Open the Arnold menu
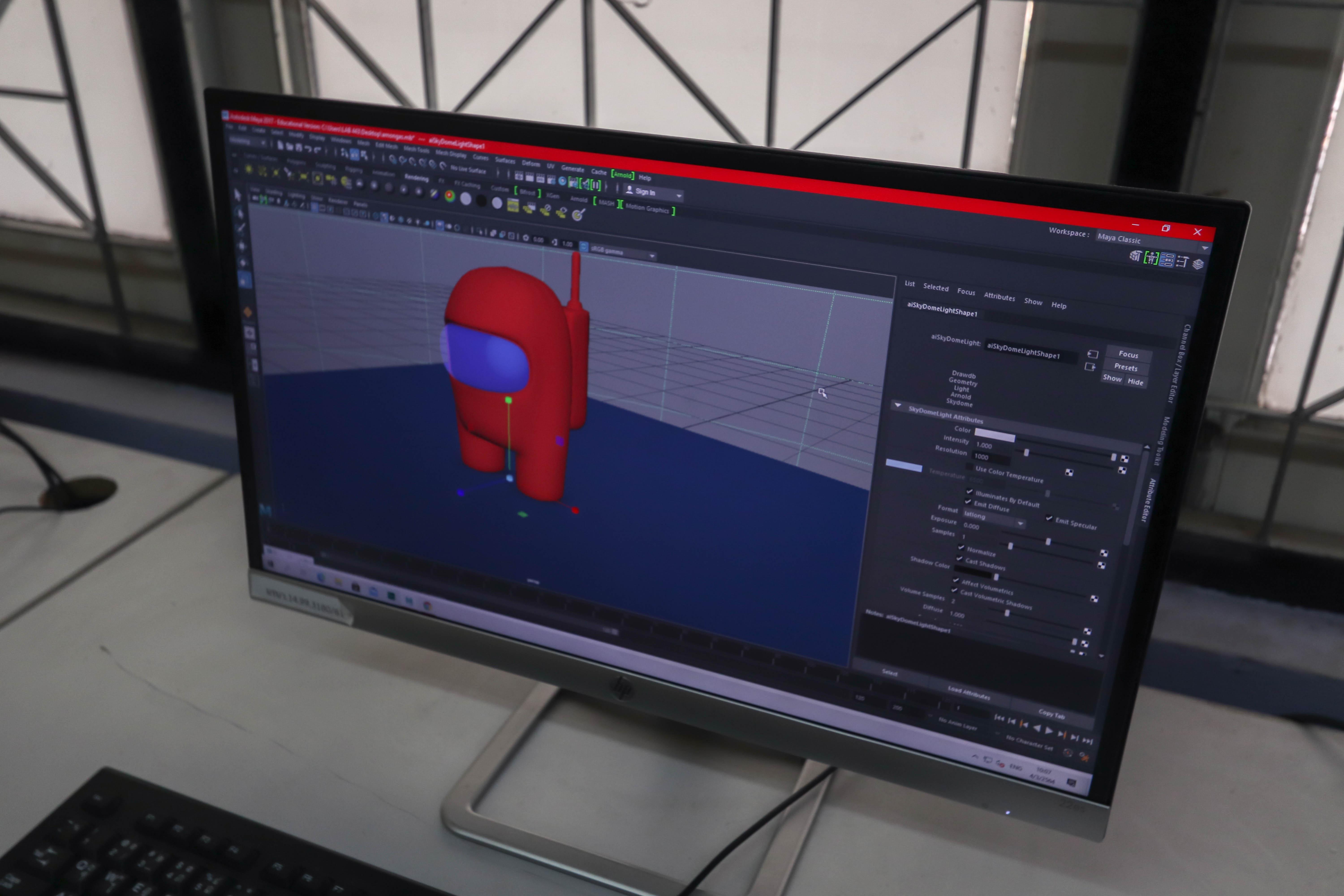This screenshot has width=1344, height=896. click(x=623, y=175)
